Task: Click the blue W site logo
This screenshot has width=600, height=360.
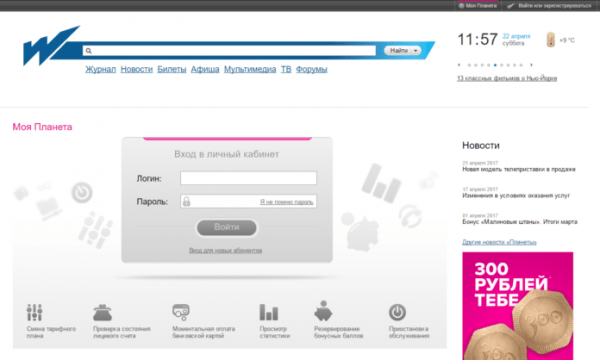Action: pyautogui.click(x=50, y=46)
